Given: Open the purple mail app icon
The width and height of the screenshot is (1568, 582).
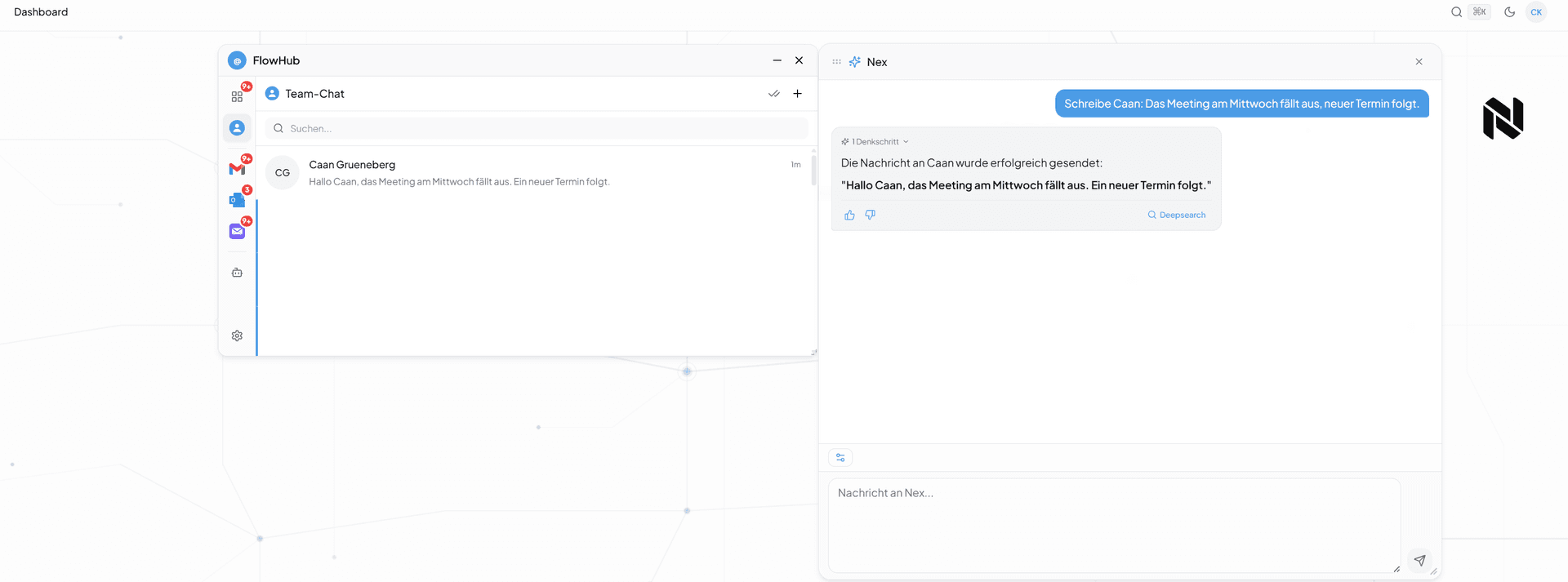Looking at the screenshot, I should [x=237, y=232].
